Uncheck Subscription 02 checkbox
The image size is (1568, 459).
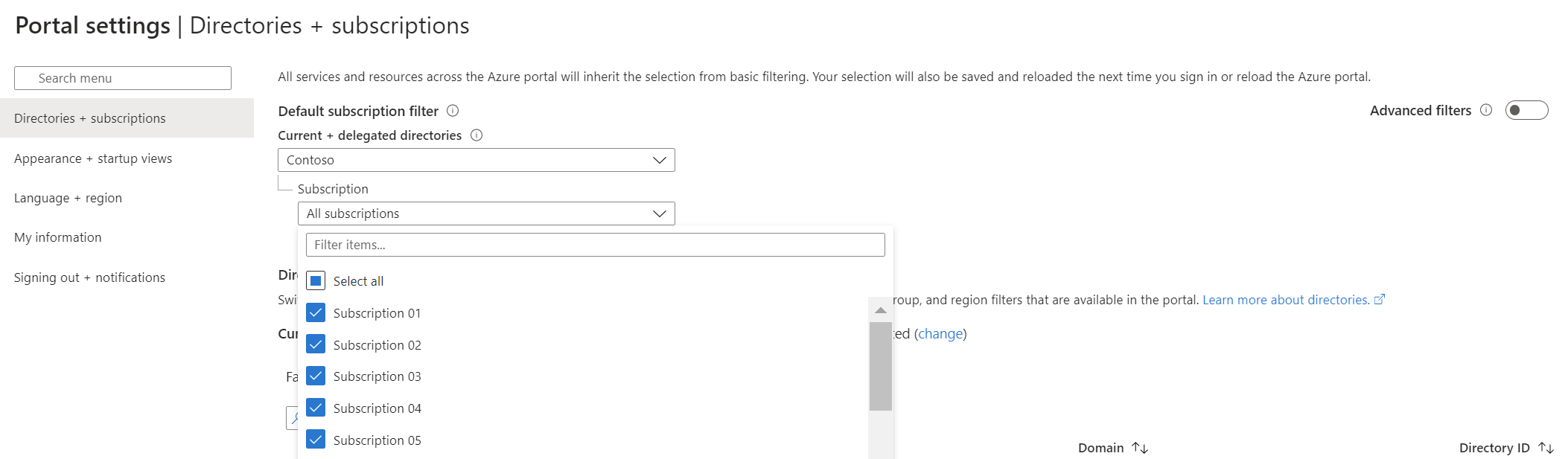316,344
